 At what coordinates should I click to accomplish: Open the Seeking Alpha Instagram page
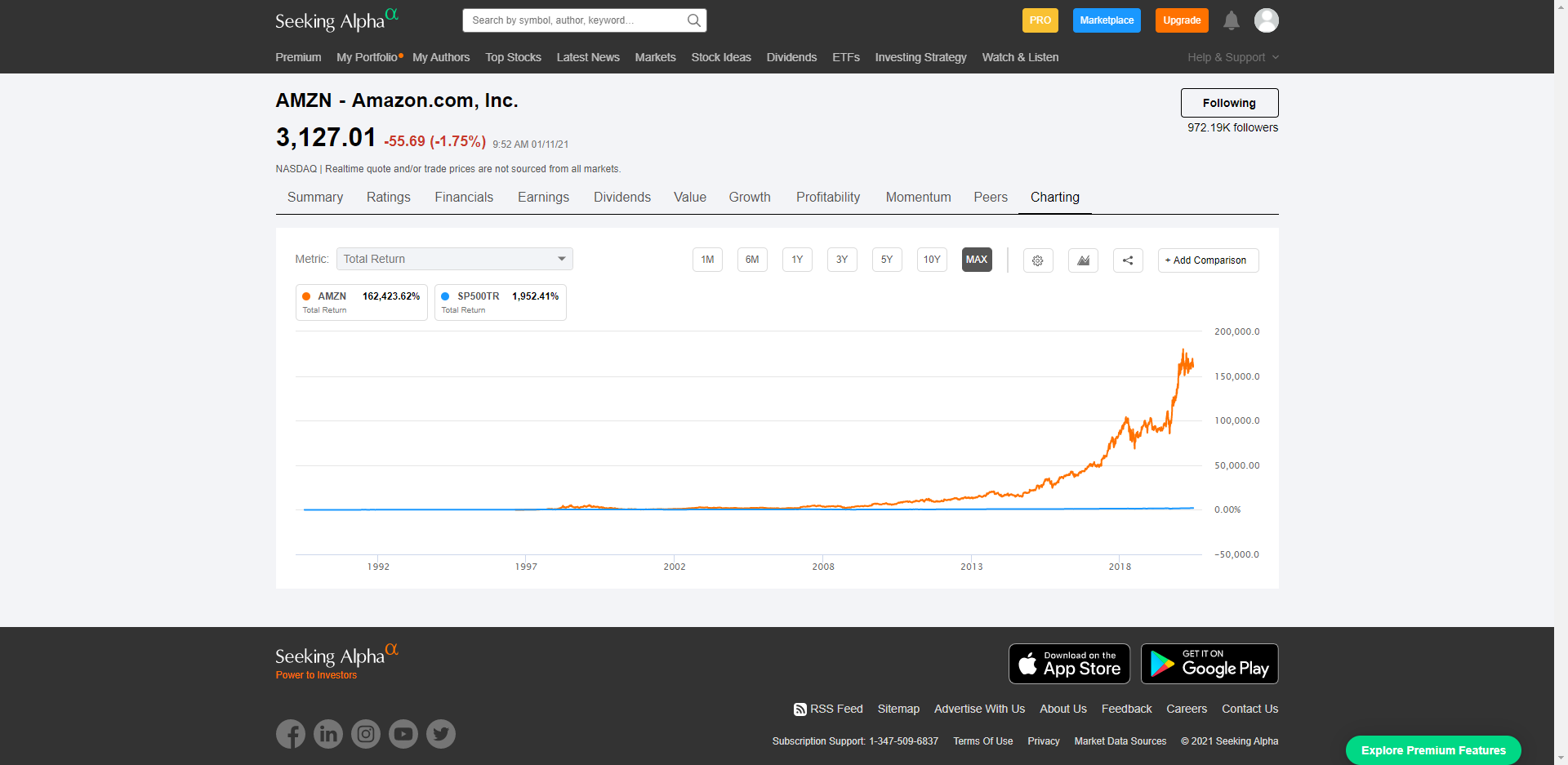[x=366, y=734]
